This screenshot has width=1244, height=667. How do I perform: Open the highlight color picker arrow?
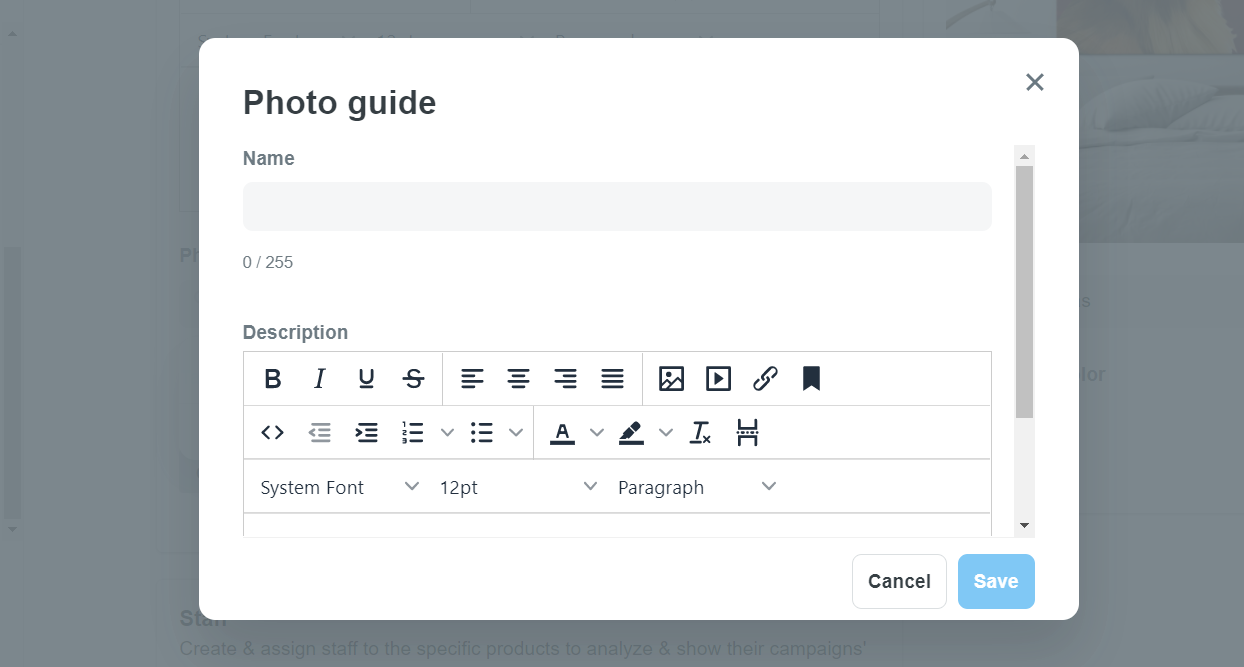point(666,433)
